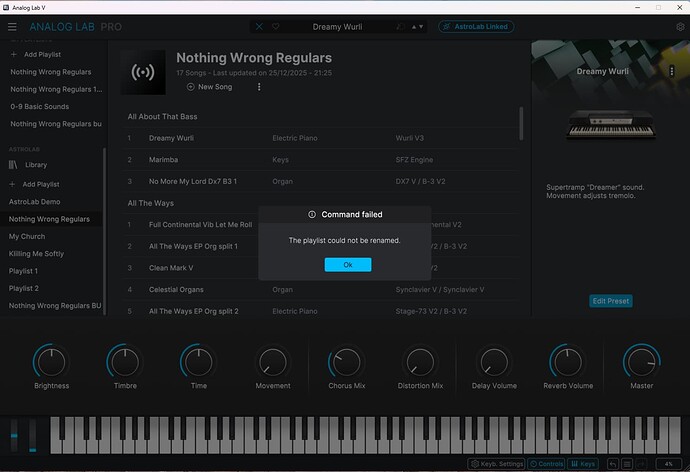Select next preset with the down arrow
Screen dimensions: 690x472
(x=420, y=26)
